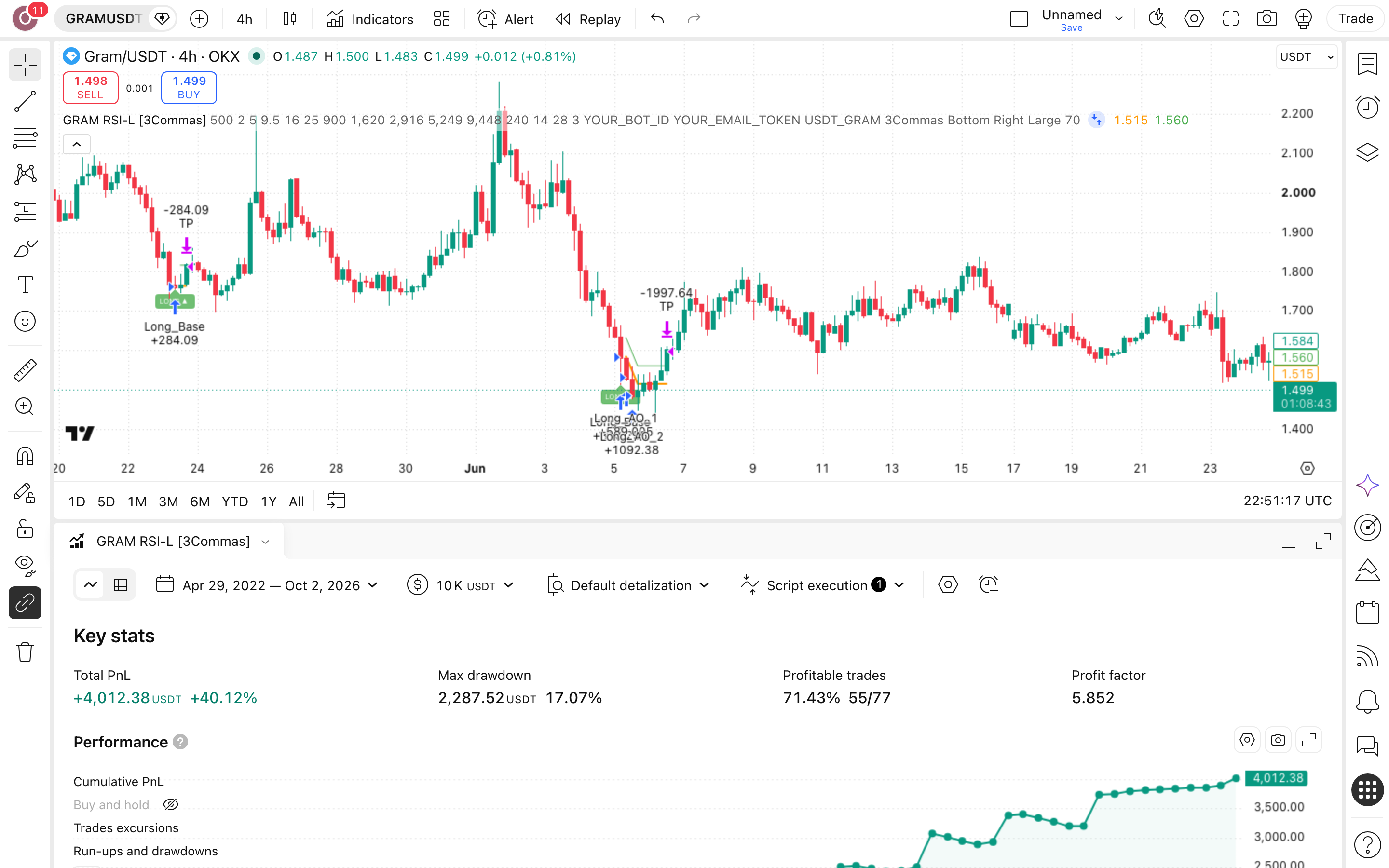Select the YTD time range

point(235,501)
